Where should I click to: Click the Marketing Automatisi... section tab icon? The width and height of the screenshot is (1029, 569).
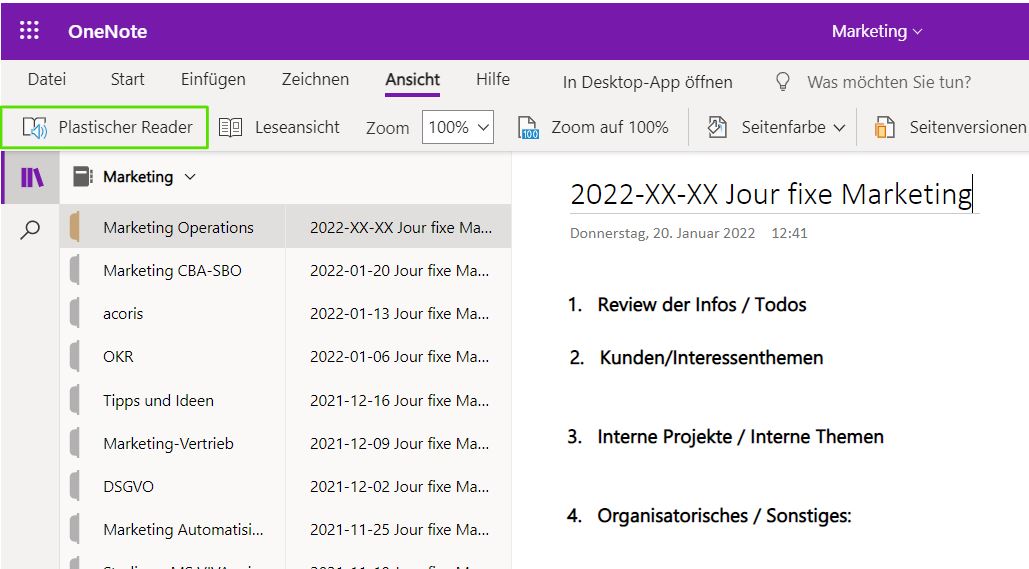tap(75, 530)
